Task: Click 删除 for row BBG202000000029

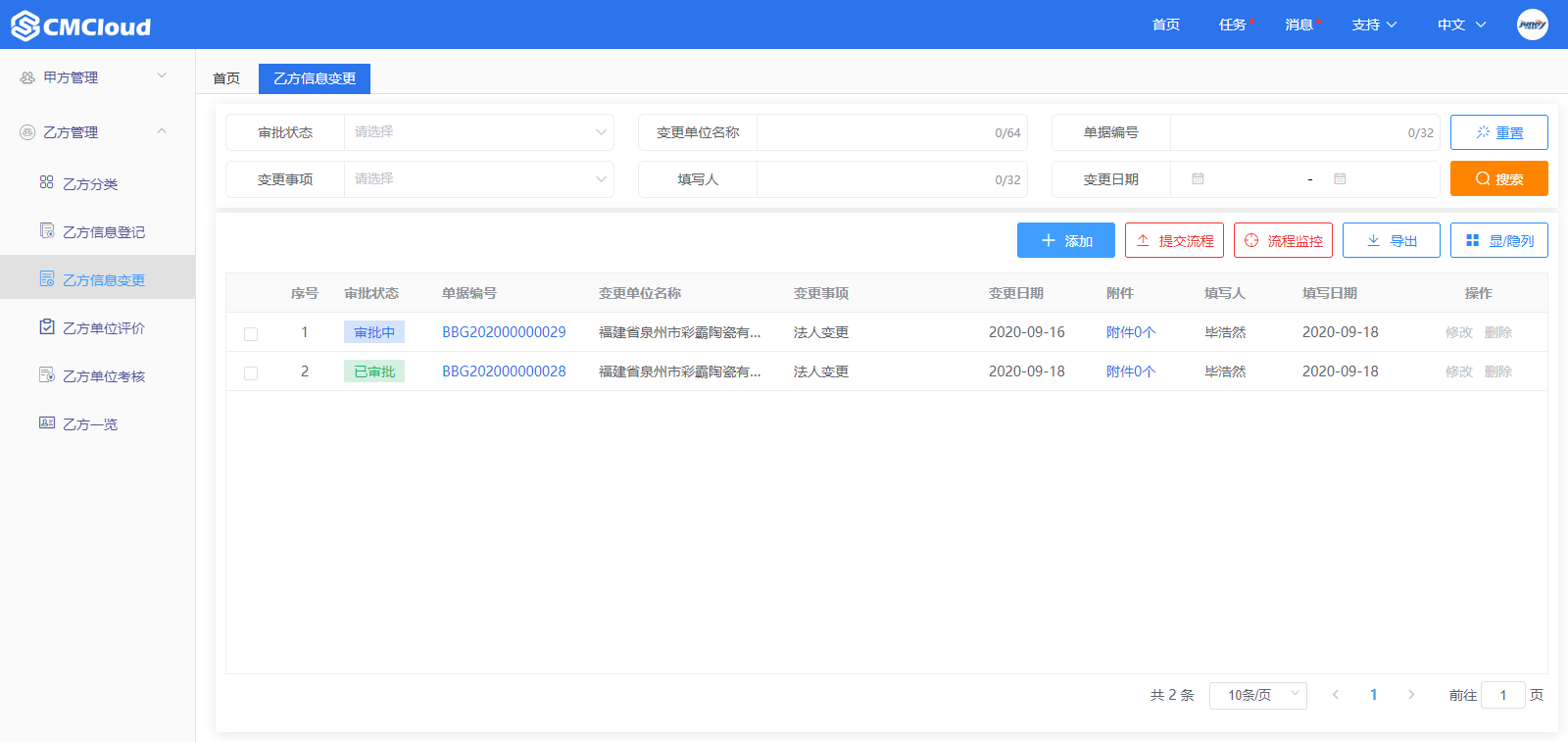Action: [x=1498, y=332]
